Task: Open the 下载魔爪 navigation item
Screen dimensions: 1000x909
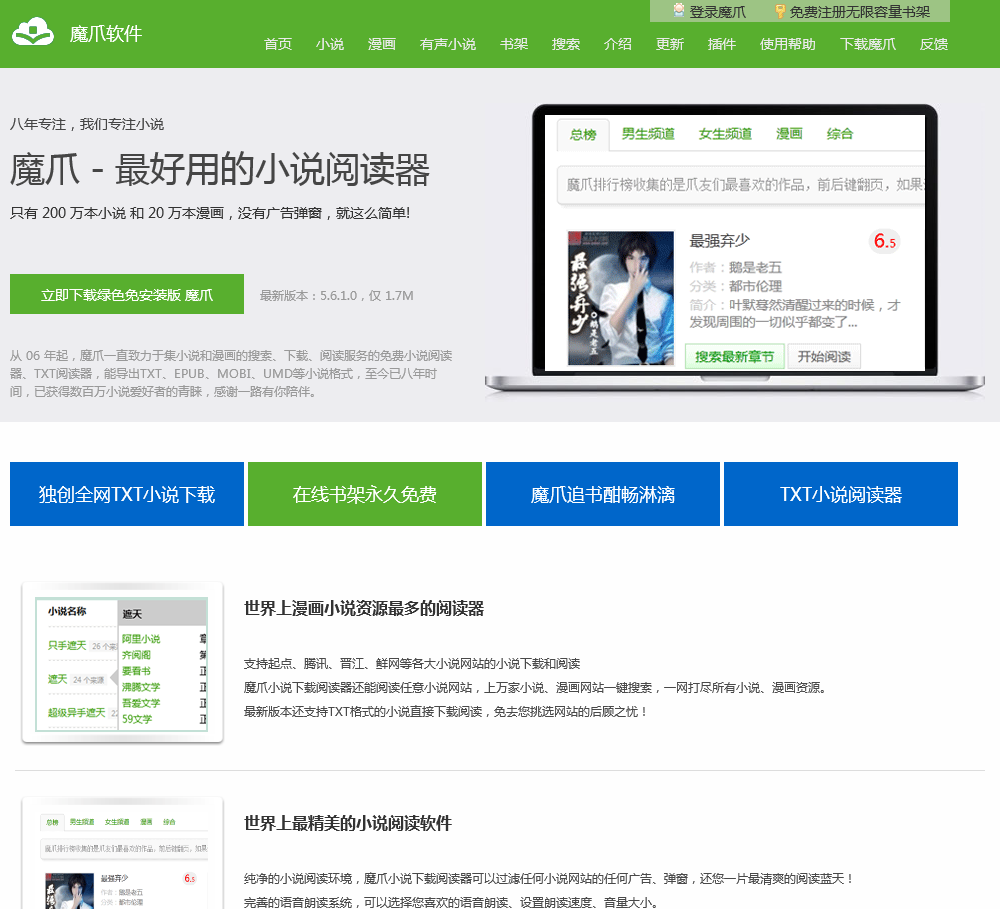Action: pos(867,44)
